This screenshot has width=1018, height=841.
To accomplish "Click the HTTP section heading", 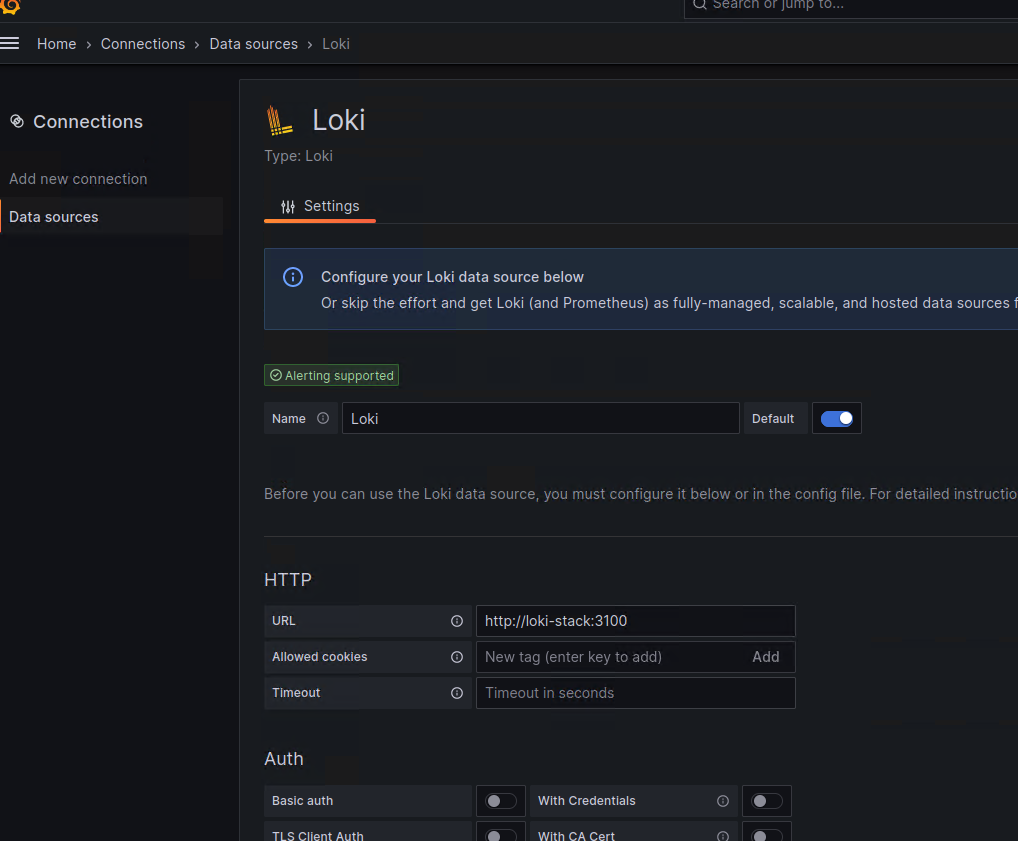I will (x=288, y=580).
